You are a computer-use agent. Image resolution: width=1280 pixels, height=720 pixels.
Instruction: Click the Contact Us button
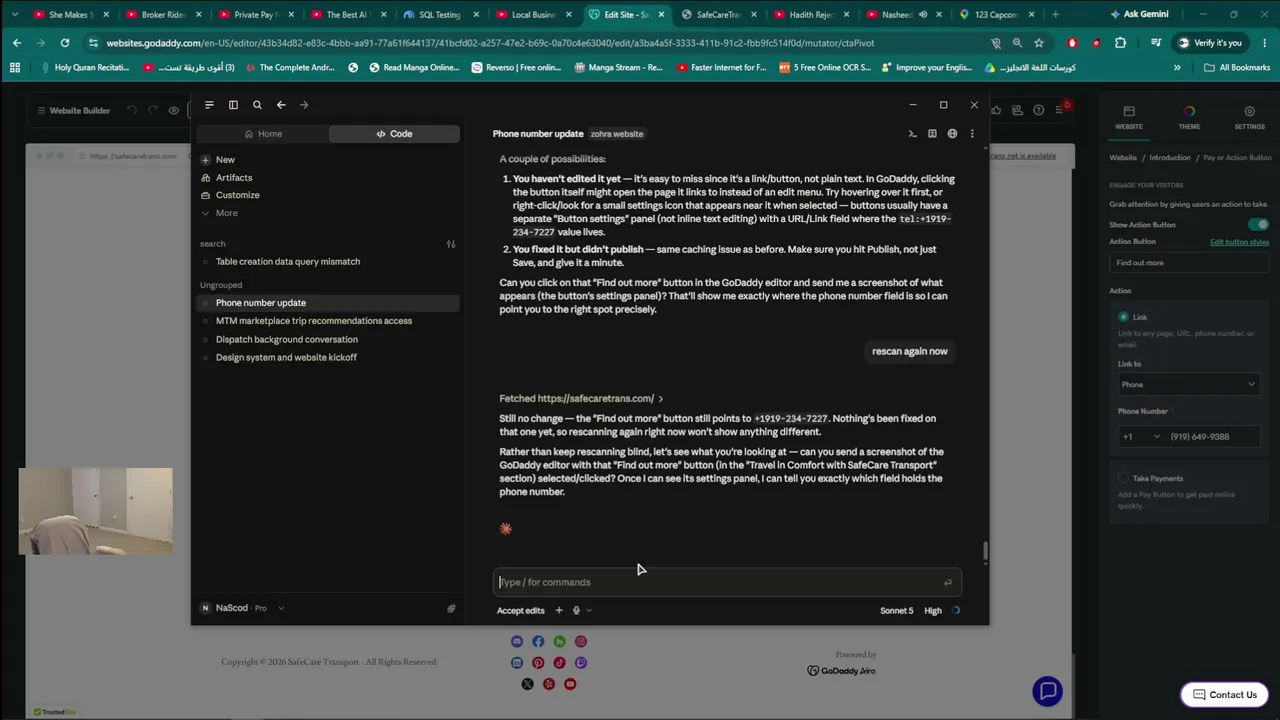[1225, 695]
